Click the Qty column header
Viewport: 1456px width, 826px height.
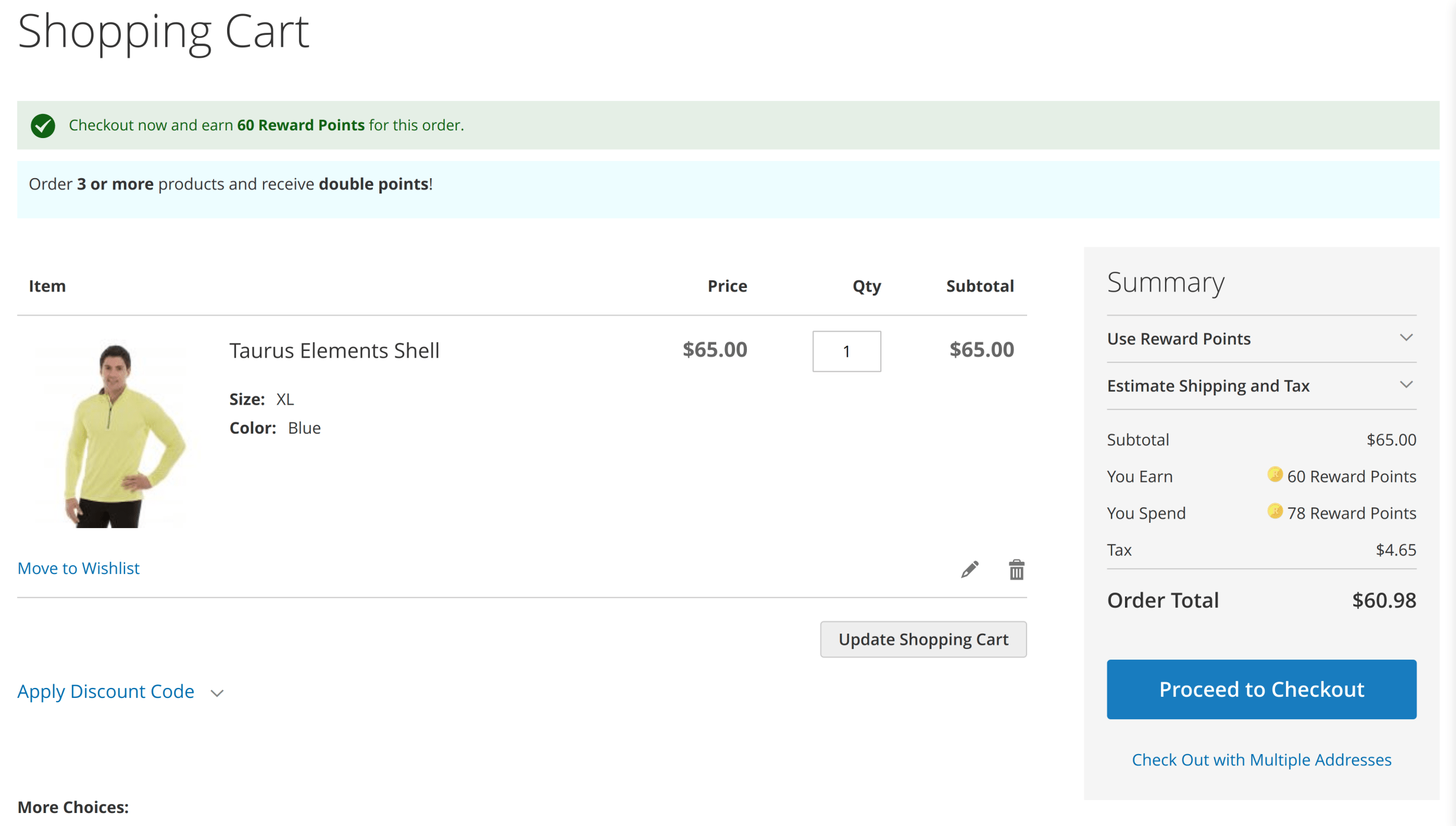(867, 286)
